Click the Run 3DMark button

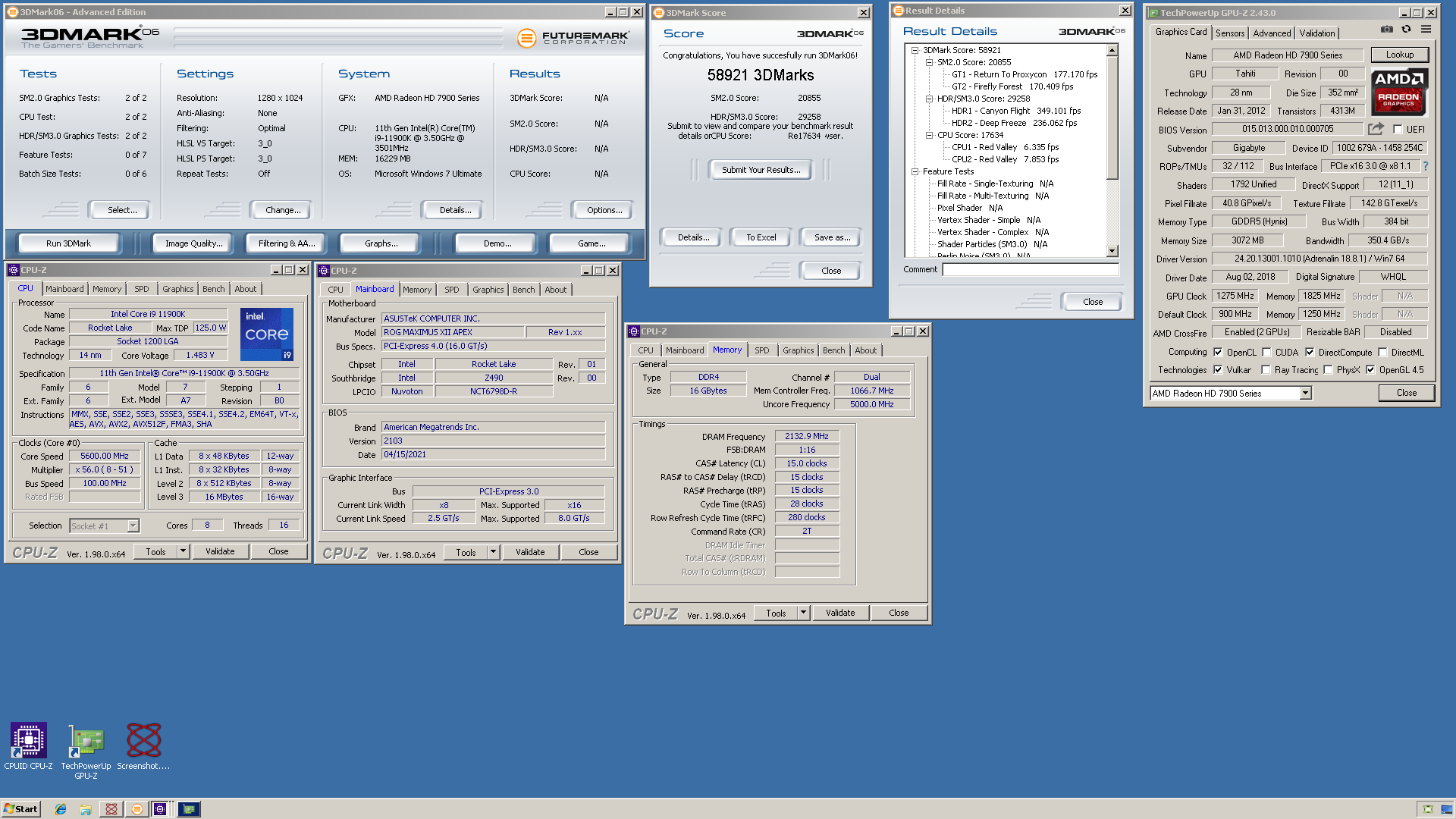point(68,243)
